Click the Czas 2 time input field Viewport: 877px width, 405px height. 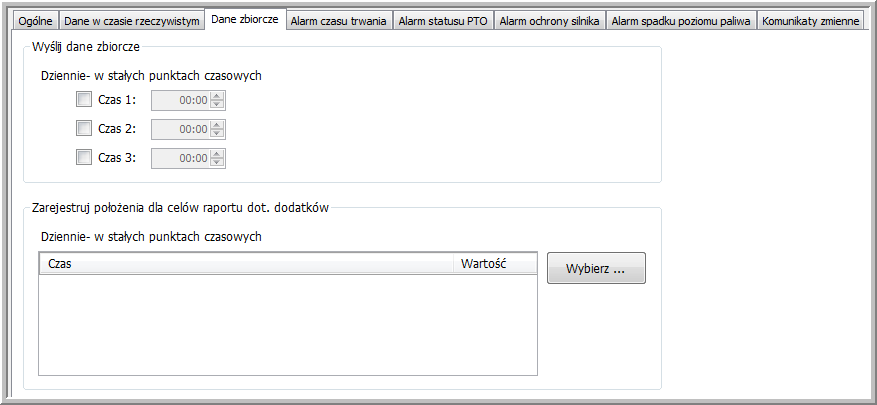point(180,129)
